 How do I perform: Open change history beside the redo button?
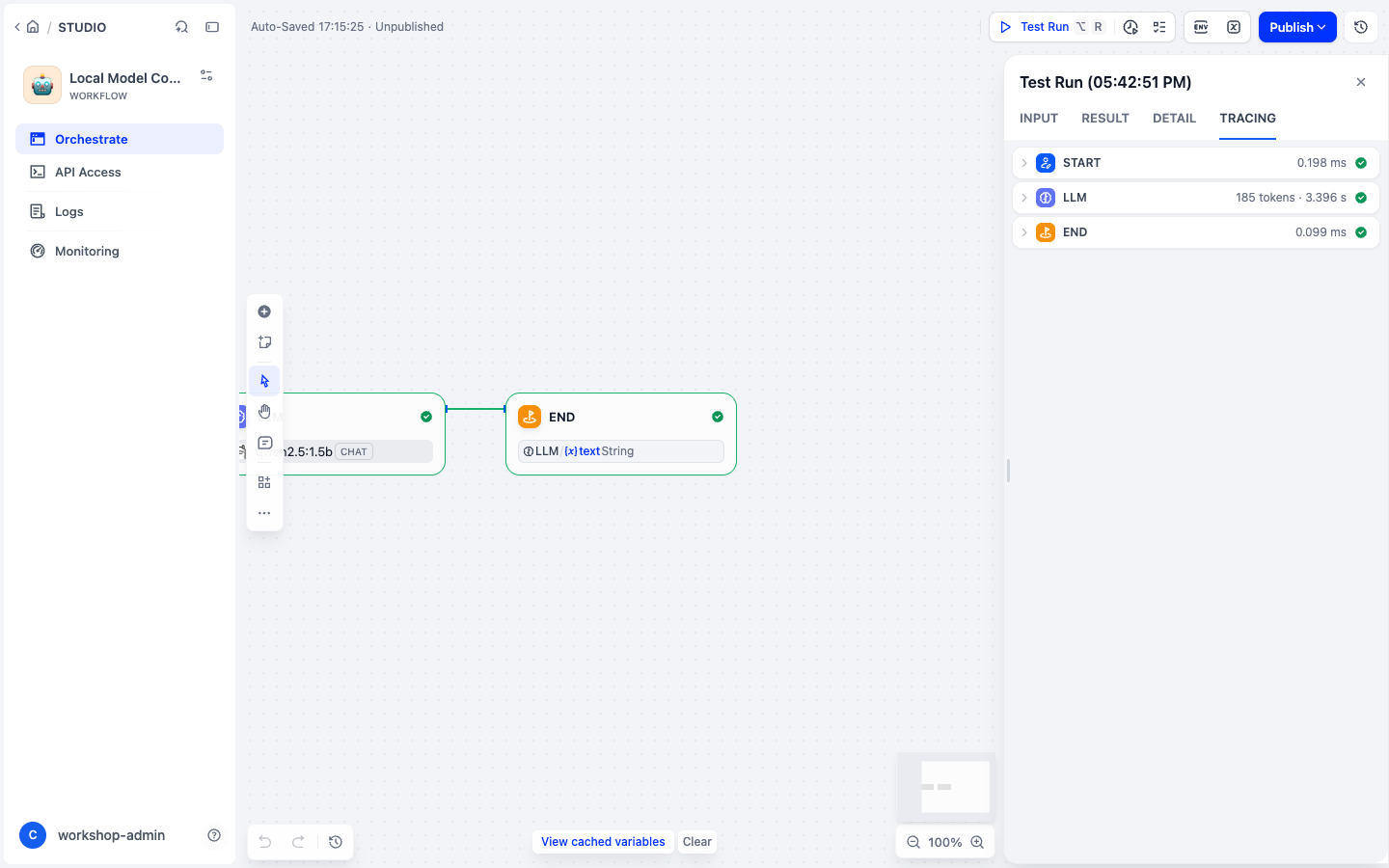336,842
